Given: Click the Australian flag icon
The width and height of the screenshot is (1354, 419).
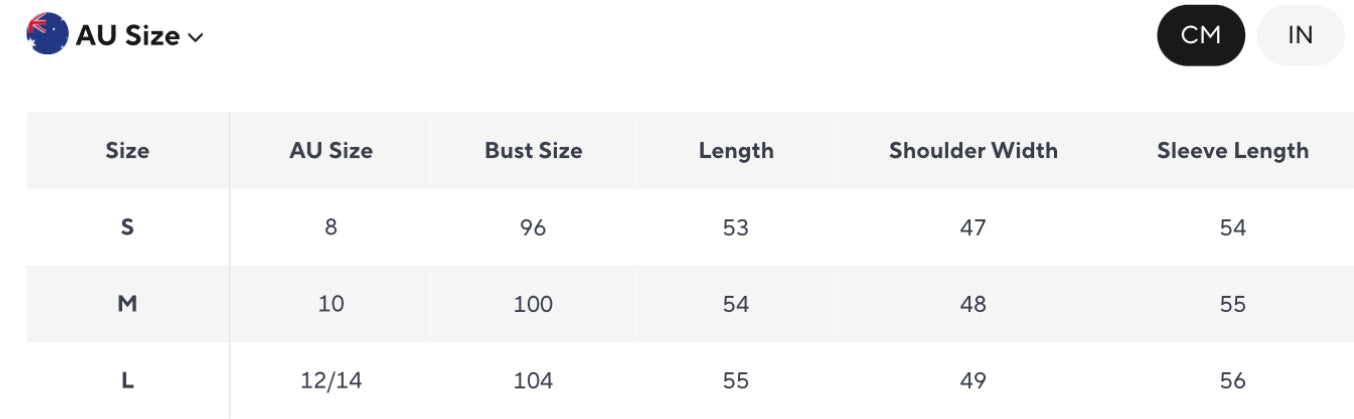Looking at the screenshot, I should pyautogui.click(x=46, y=34).
